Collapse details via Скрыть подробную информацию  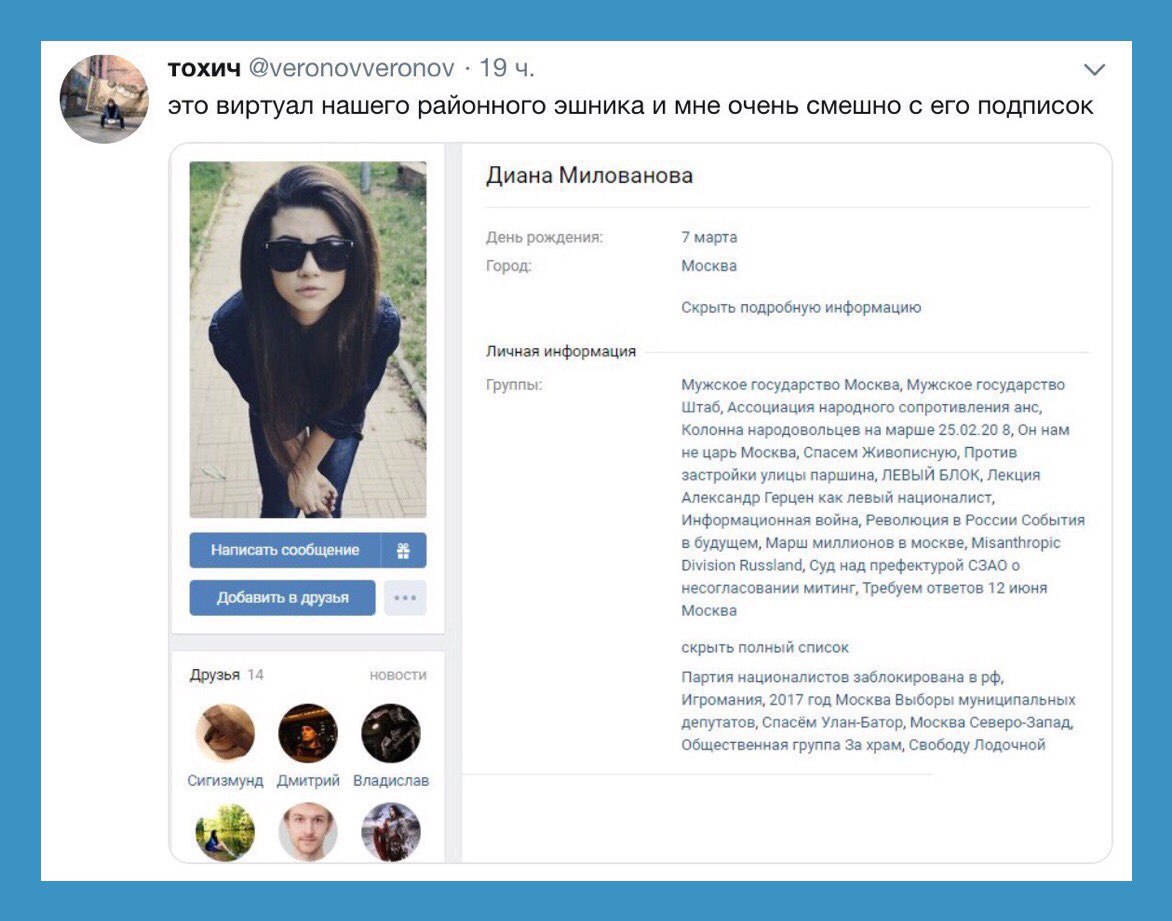(x=801, y=307)
